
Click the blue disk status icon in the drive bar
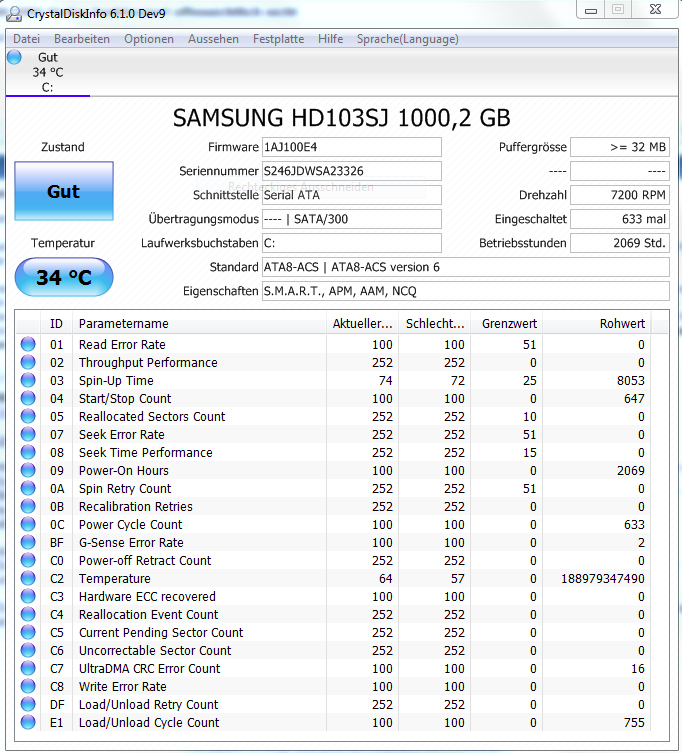pos(14,57)
